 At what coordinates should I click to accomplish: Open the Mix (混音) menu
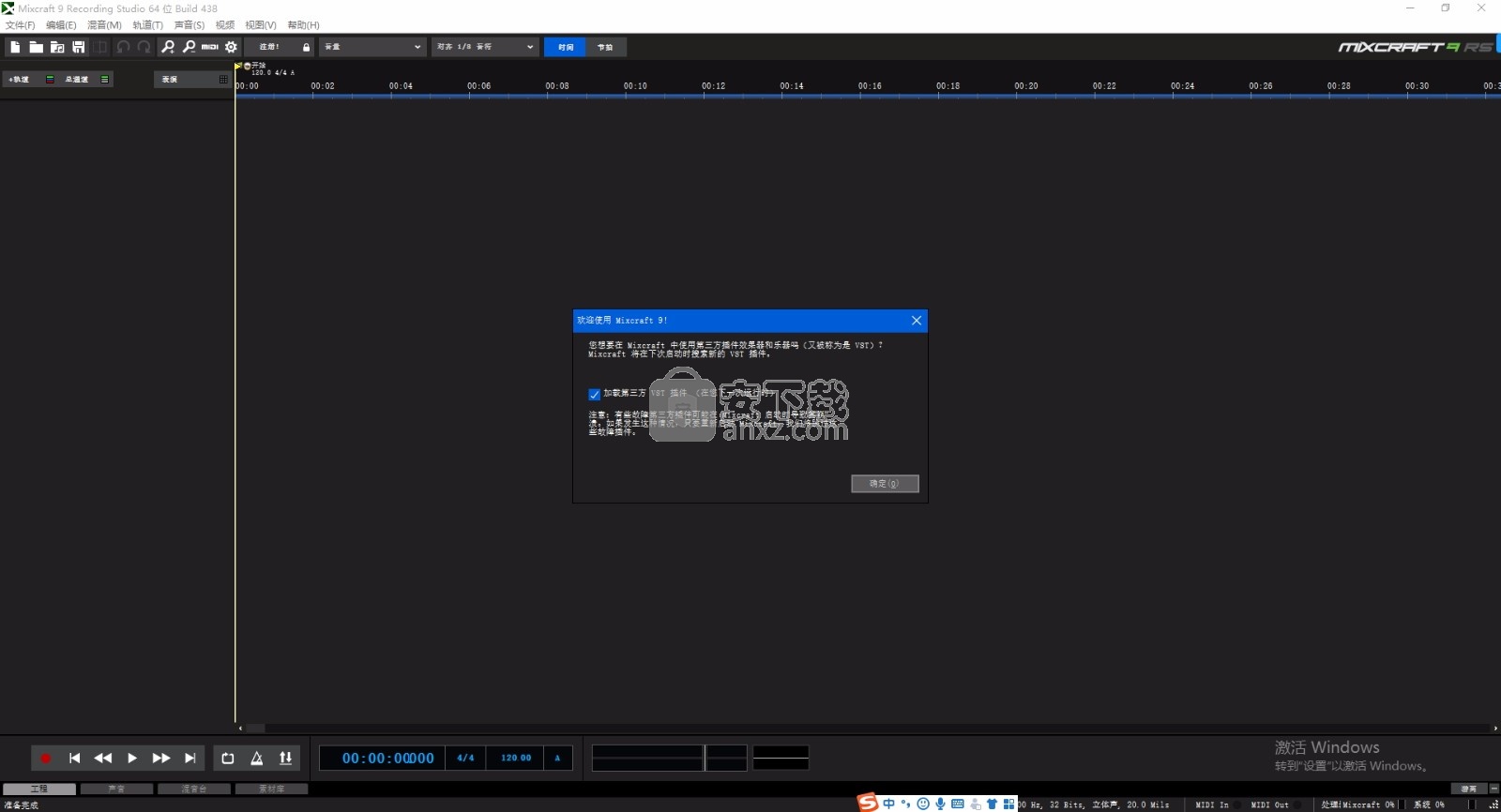104,25
